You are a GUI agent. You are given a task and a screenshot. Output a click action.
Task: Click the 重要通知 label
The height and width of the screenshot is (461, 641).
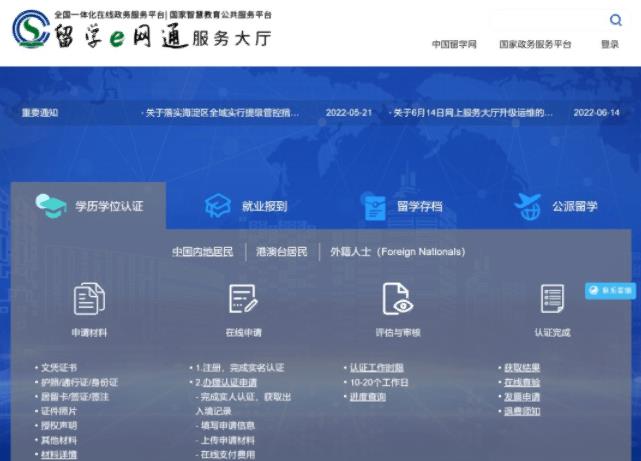click(40, 113)
